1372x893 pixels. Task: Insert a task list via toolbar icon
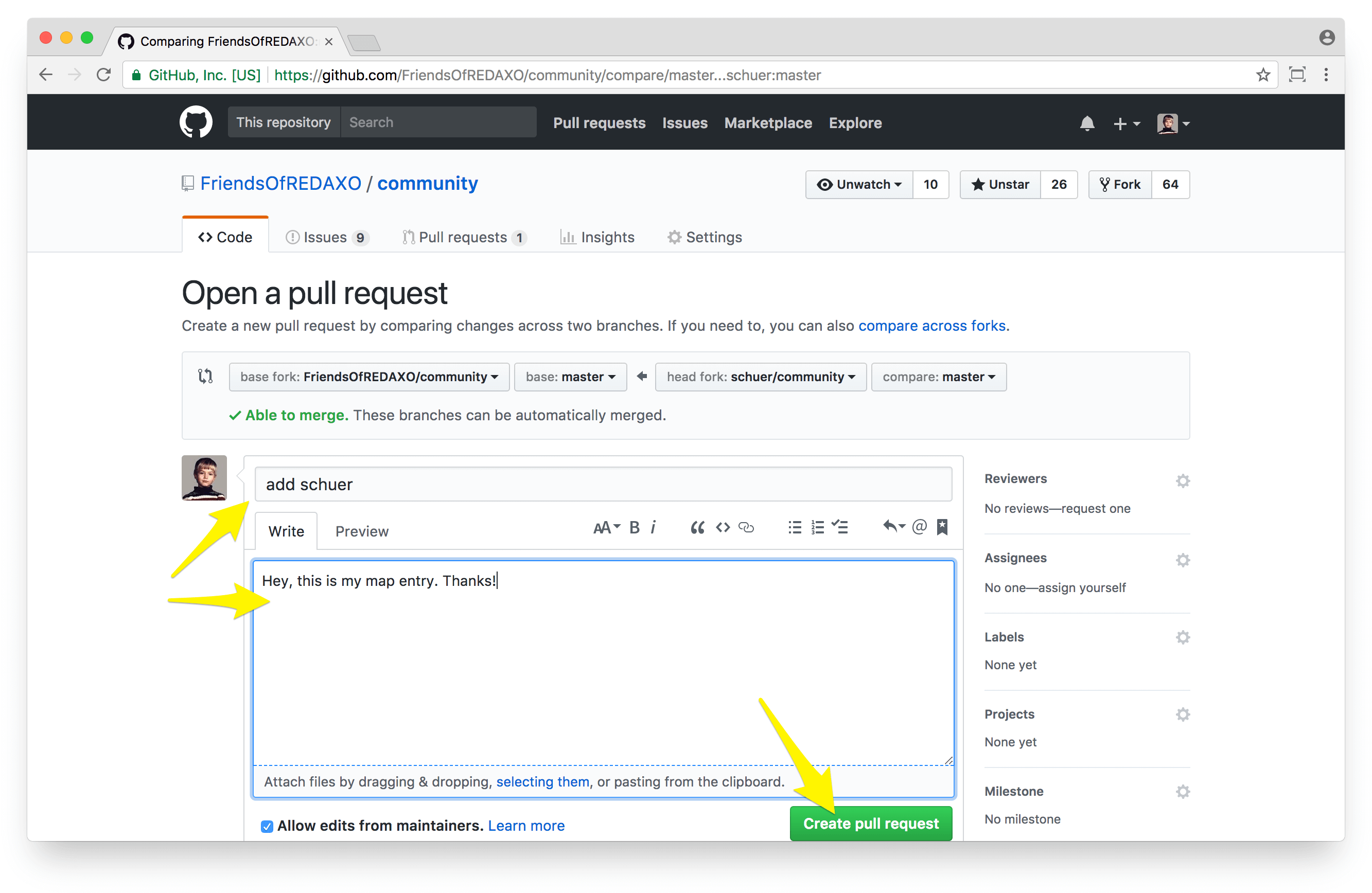click(x=840, y=527)
